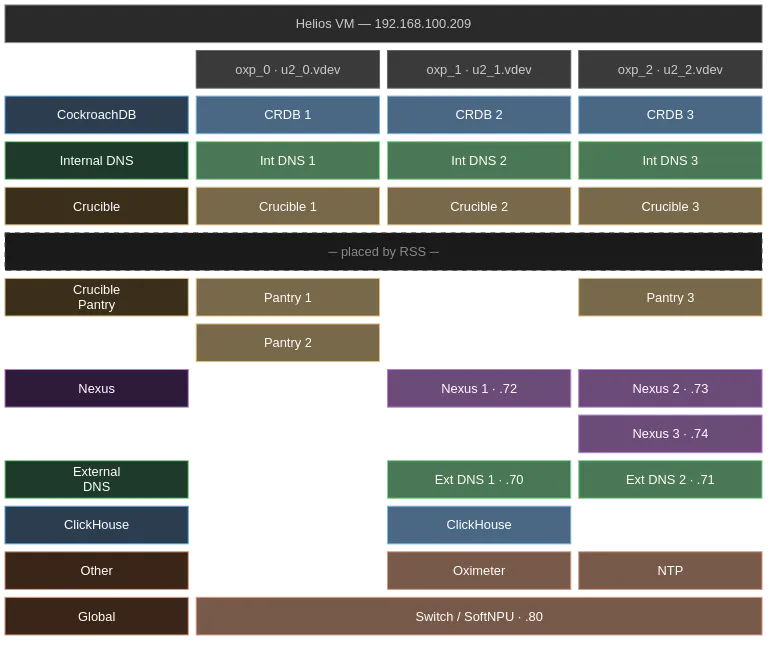Click the CRDB 2 box

(x=479, y=115)
